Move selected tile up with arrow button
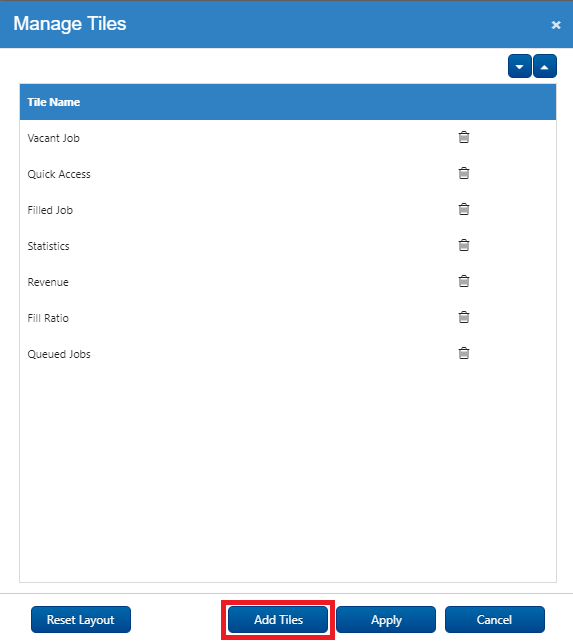The height and width of the screenshot is (641, 573). coord(544,66)
